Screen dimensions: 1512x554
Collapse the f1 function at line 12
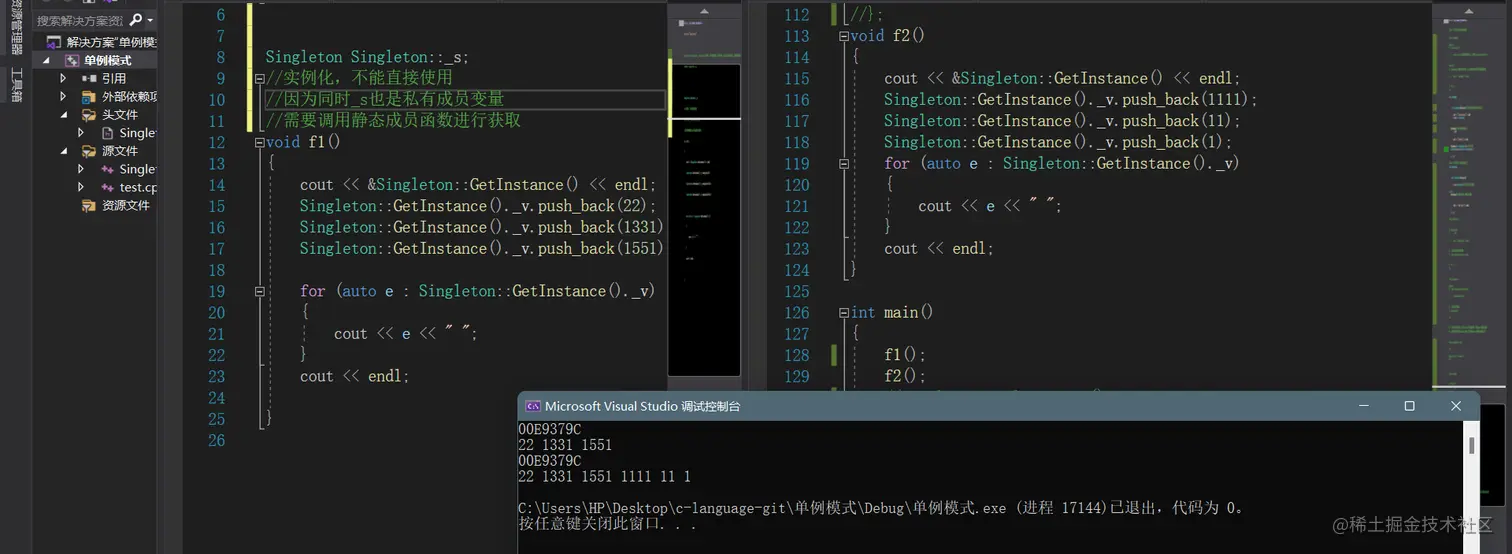pos(260,142)
